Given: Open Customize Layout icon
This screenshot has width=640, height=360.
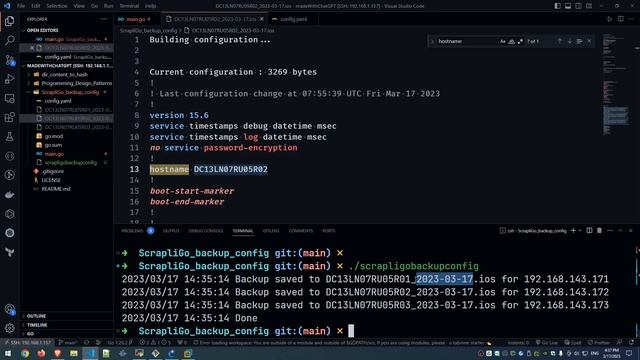Looking at the screenshot, I should [589, 6].
